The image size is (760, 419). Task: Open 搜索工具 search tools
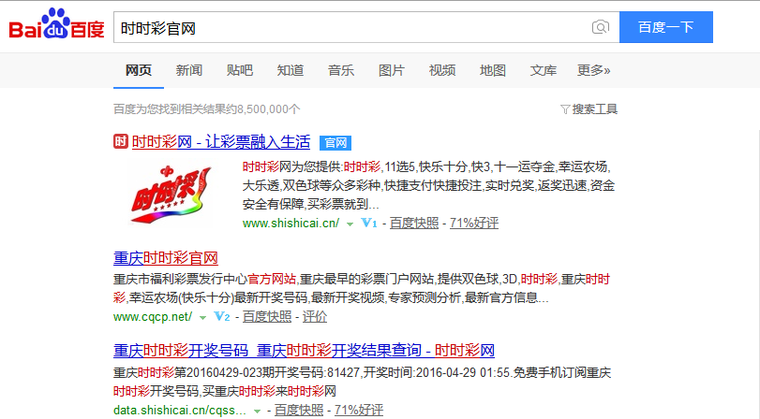click(x=589, y=109)
